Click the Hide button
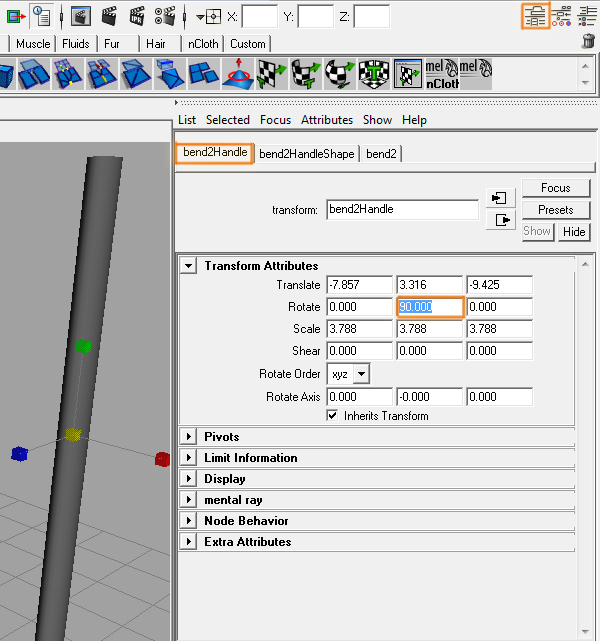 pos(574,231)
